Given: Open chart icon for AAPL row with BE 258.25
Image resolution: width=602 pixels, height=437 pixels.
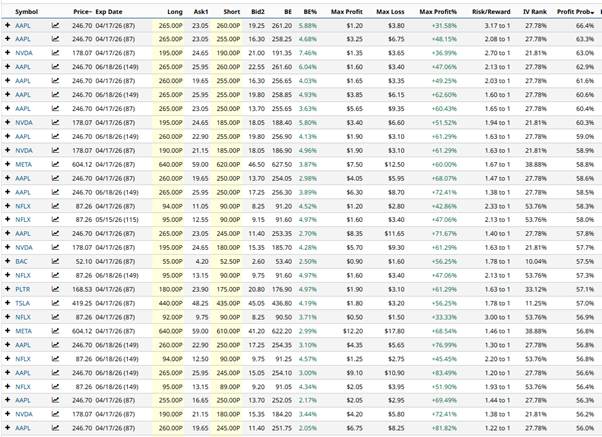Looking at the screenshot, I should pos(55,39).
